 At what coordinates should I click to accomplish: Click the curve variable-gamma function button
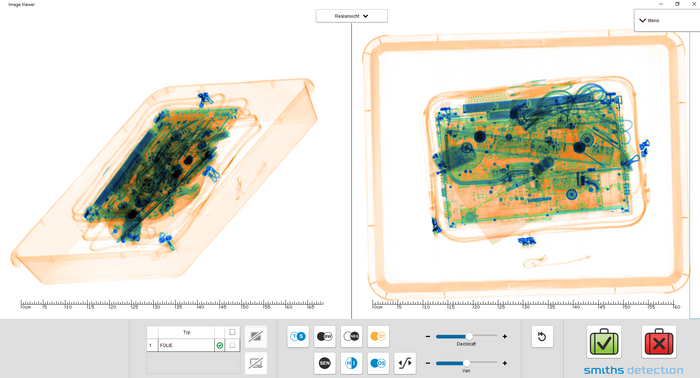[405, 363]
